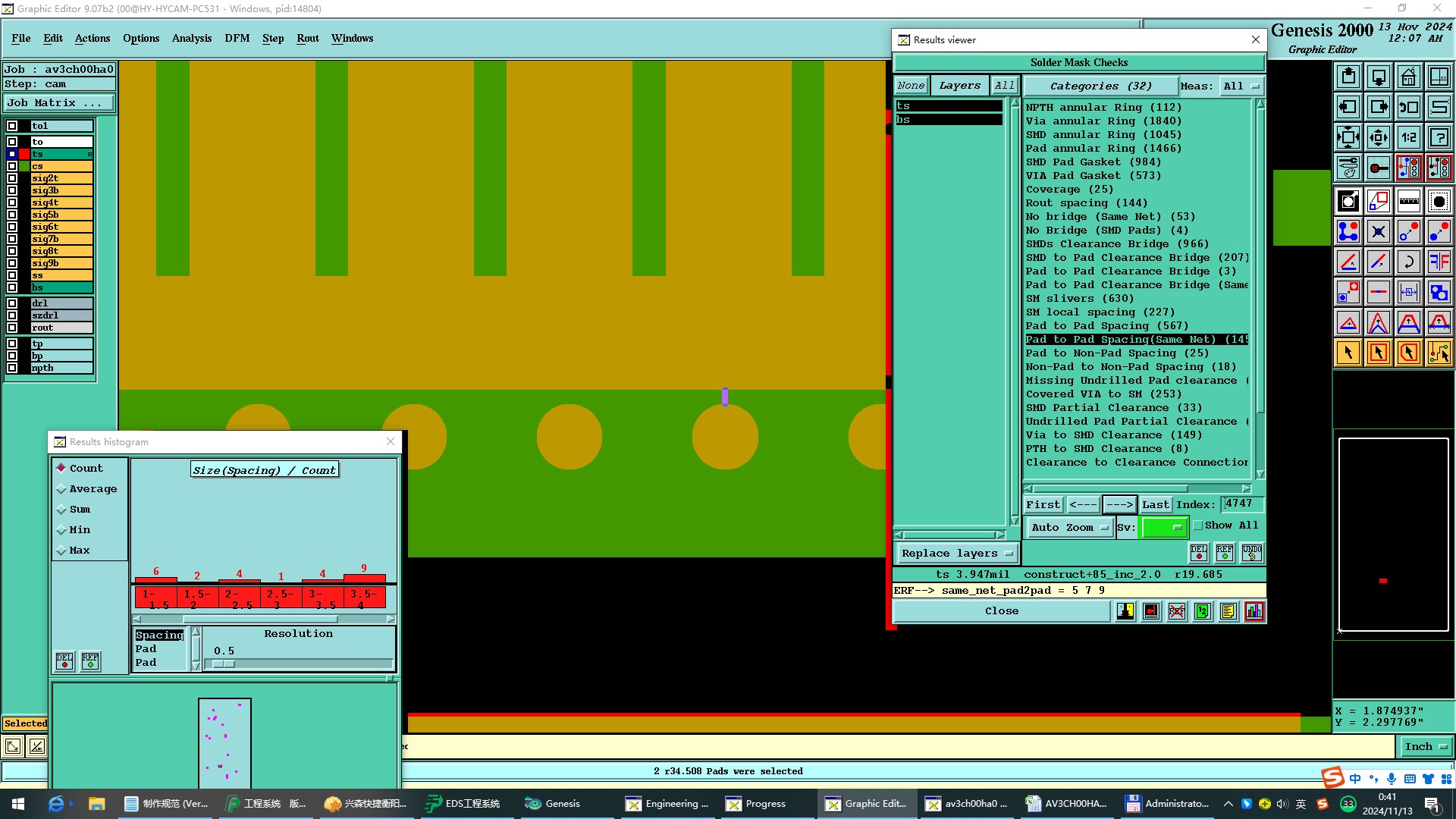Click the yellow notes icon beside Close
This screenshot has height=819, width=1456.
[1228, 611]
